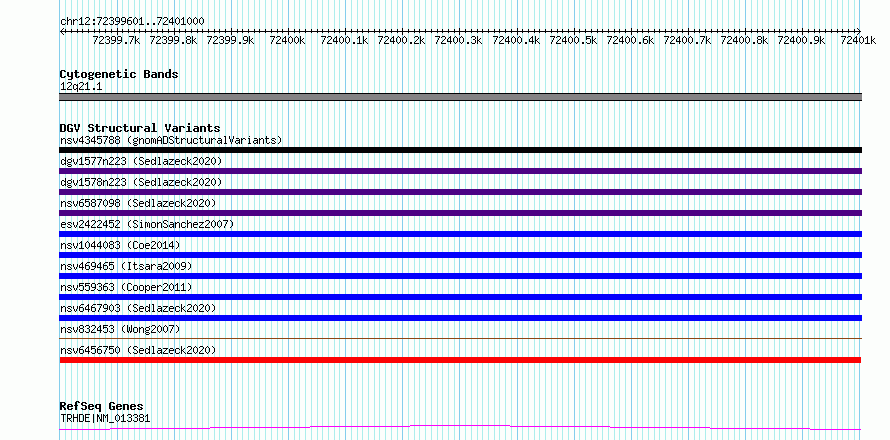
Task: Click the red nsv6456750 variant bar
Action: (x=460, y=360)
